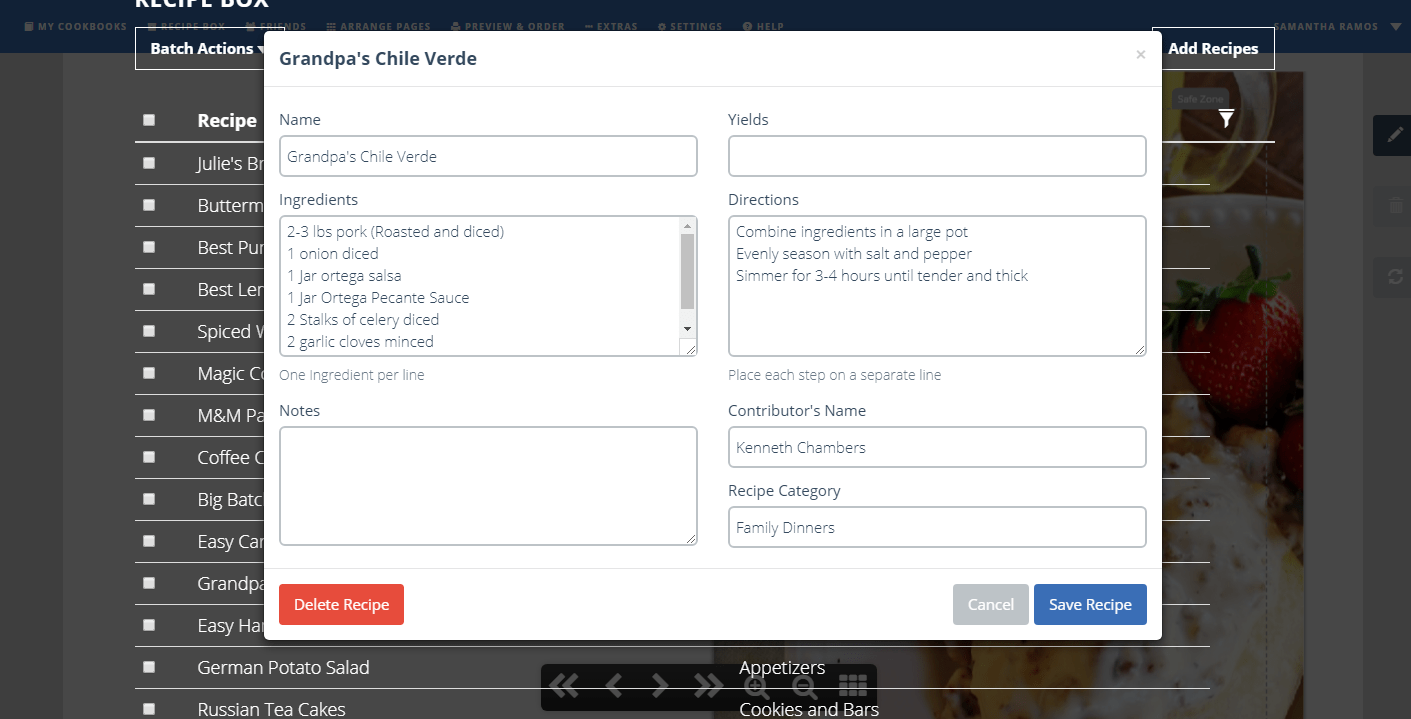Zoom out of the cookbook page preview
1411x719 pixels.
point(805,687)
